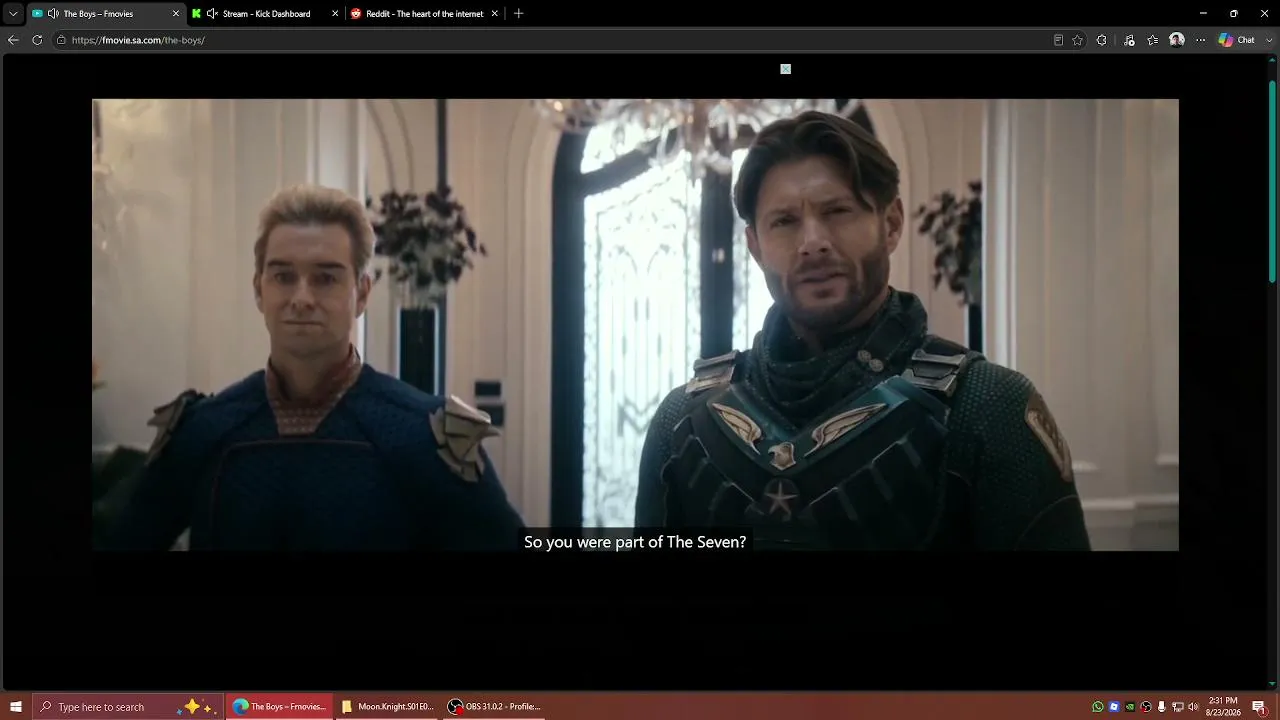This screenshot has width=1280, height=720.
Task: Open the blue tray app icon
Action: click(x=1114, y=707)
